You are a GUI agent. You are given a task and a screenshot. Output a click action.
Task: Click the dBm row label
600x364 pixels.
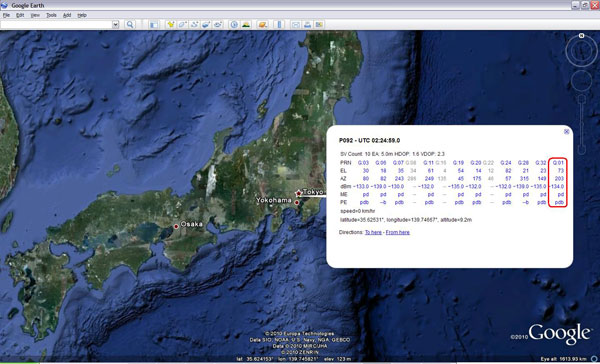(346, 186)
